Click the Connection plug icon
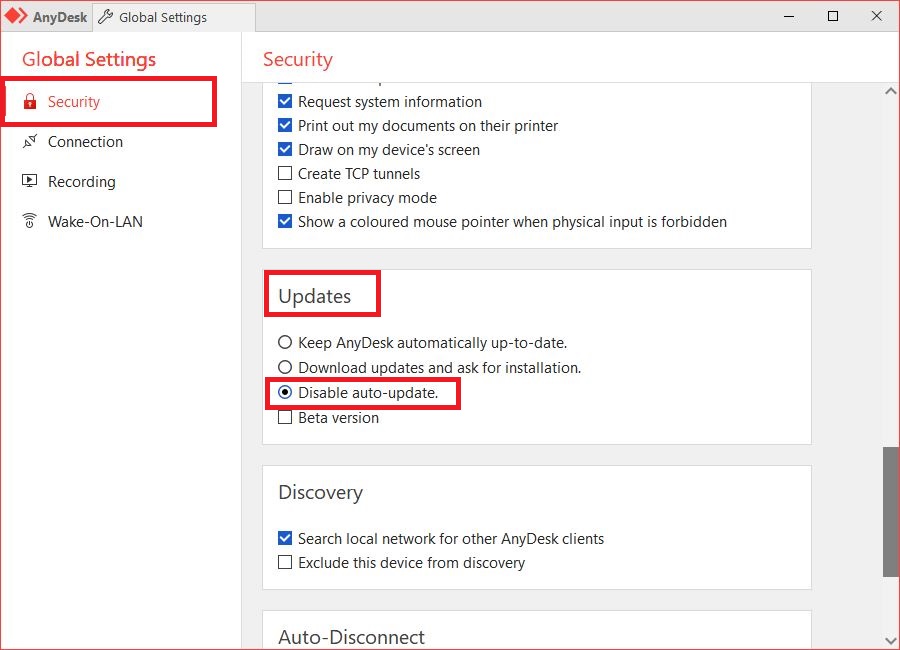The height and width of the screenshot is (650, 900). point(30,141)
